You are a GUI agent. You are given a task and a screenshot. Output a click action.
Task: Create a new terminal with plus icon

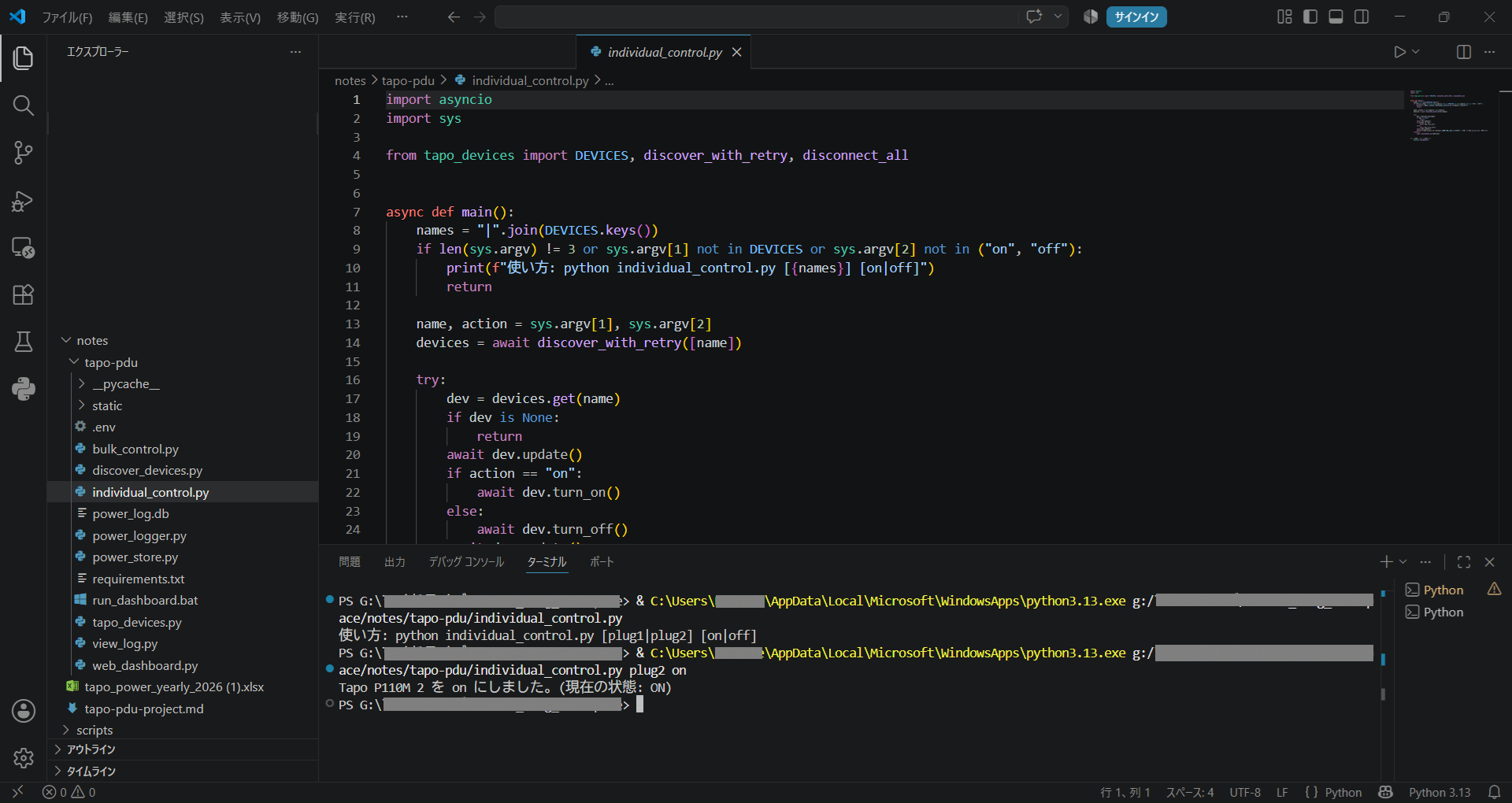[1386, 562]
